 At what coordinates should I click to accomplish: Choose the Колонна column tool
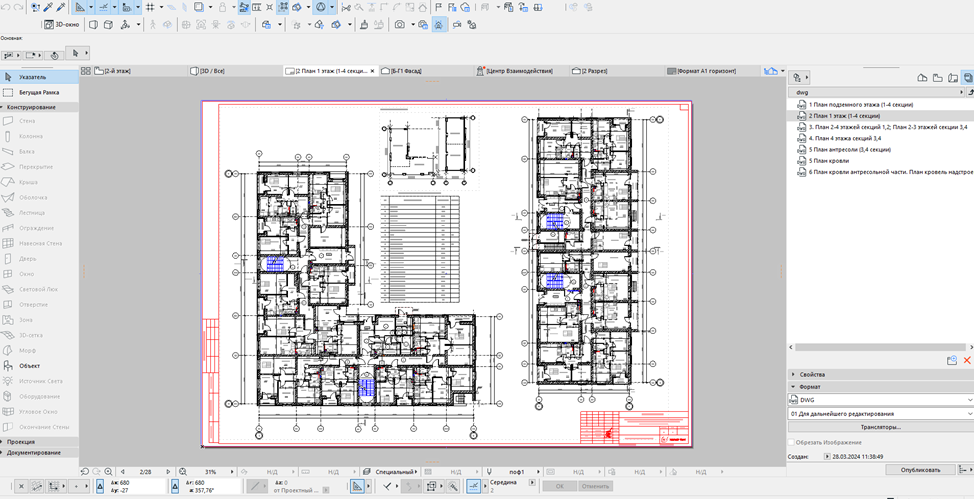click(x=39, y=136)
